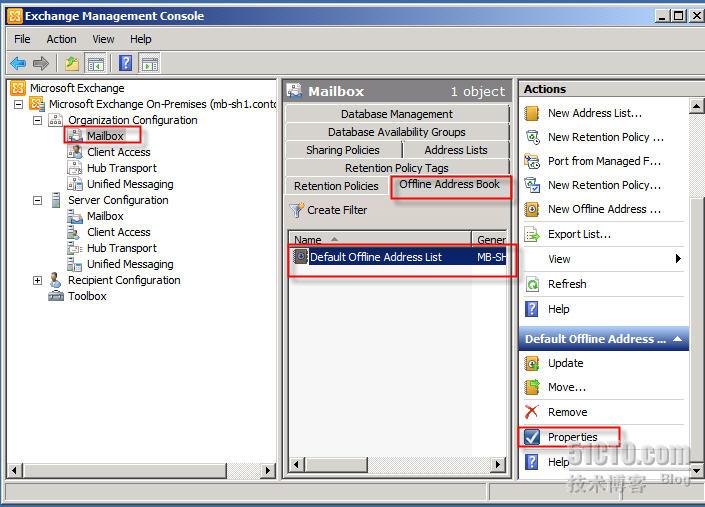Viewport: 705px width, 507px height.
Task: Click the Properties checkmark icon
Action: (x=532, y=437)
